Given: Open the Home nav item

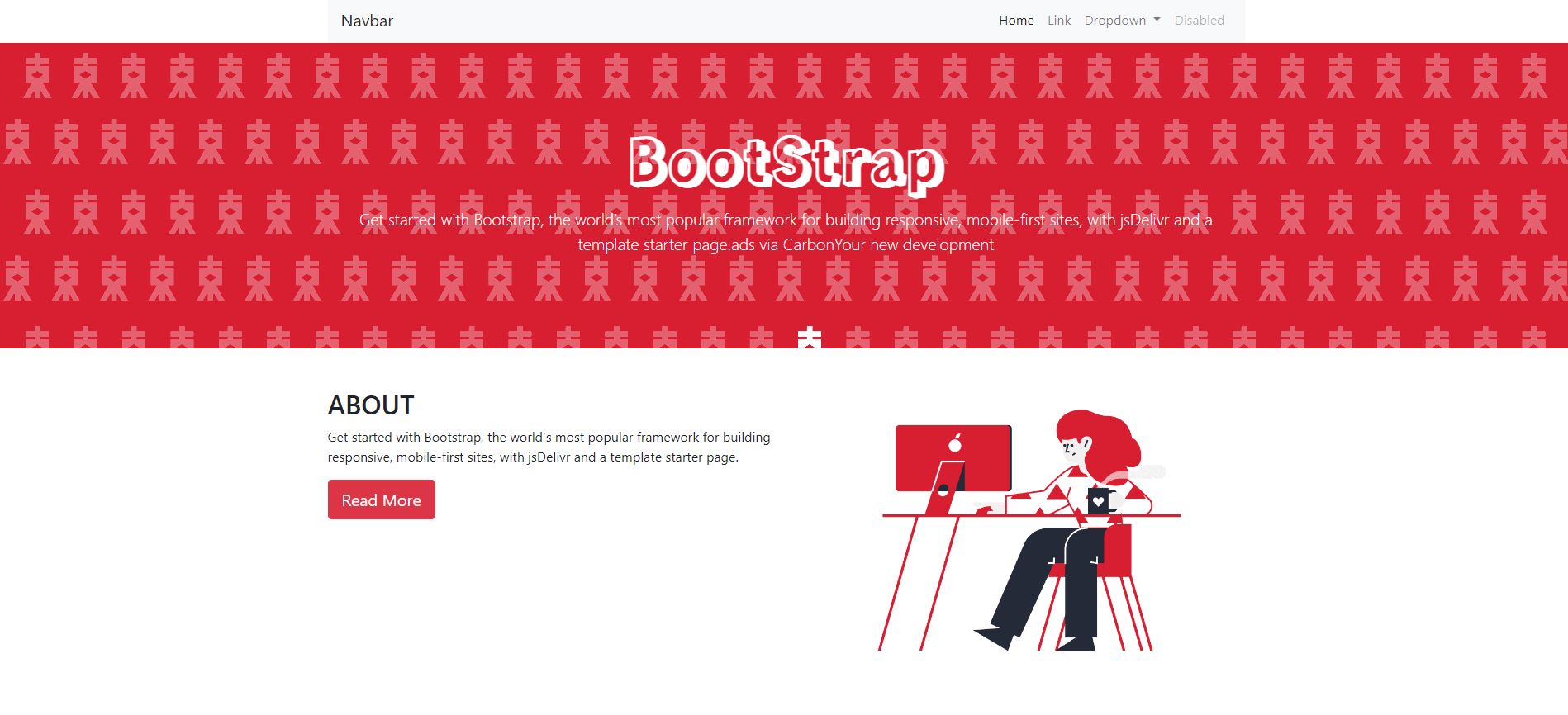Looking at the screenshot, I should tap(1015, 21).
